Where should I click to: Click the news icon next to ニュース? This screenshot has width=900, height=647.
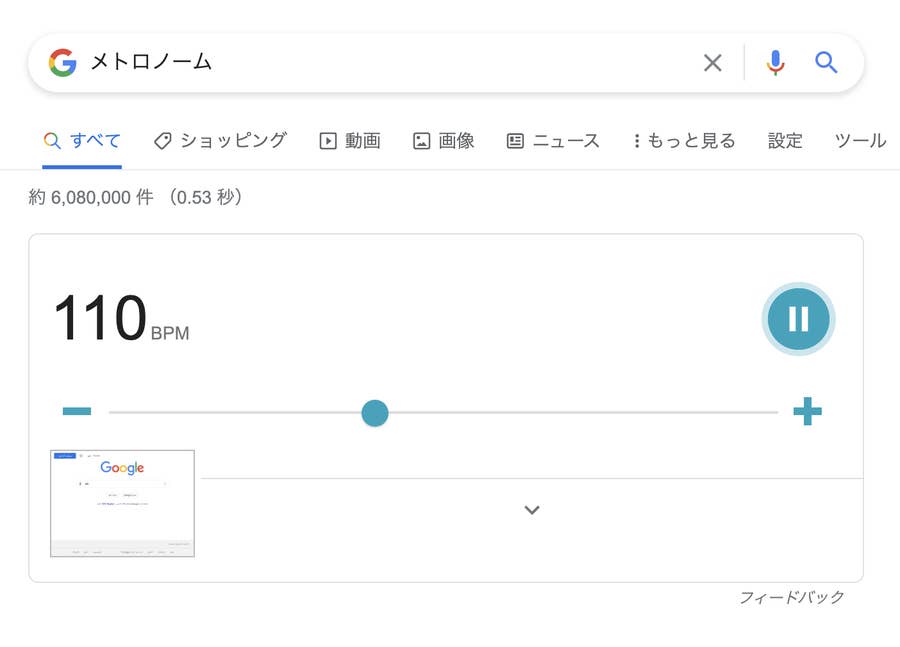click(x=515, y=141)
